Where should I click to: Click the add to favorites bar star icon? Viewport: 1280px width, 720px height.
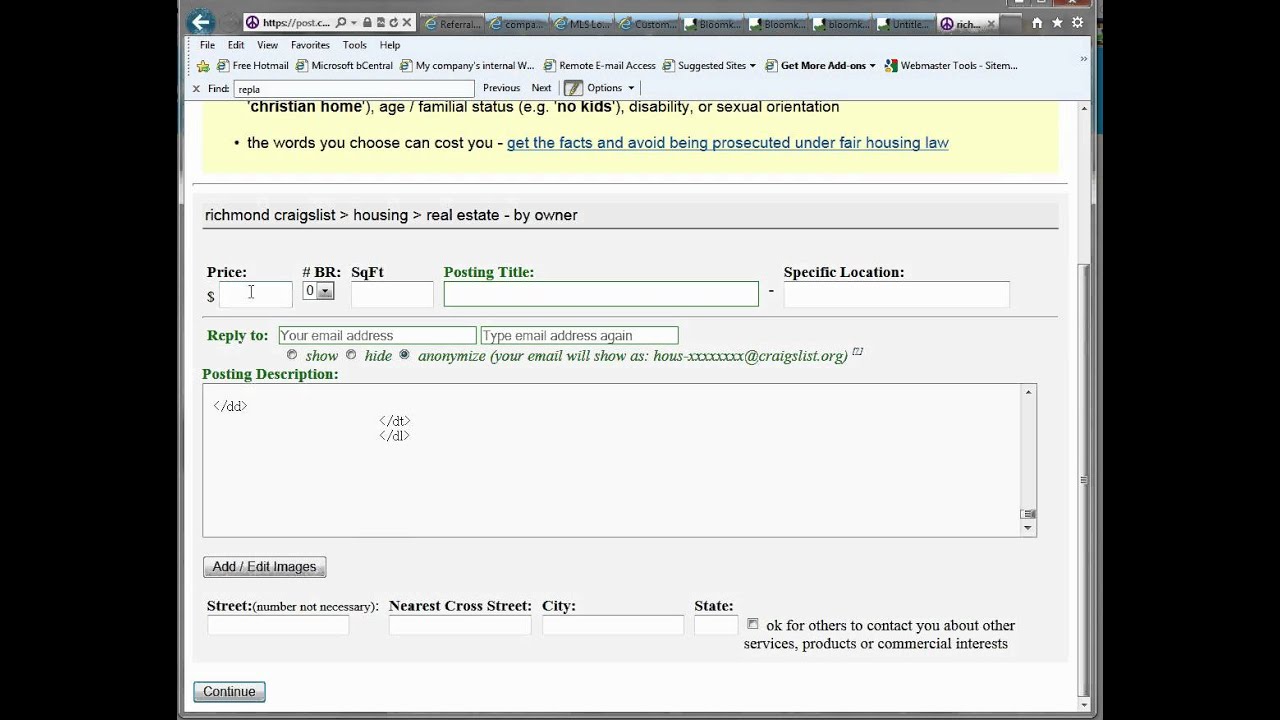tap(203, 66)
